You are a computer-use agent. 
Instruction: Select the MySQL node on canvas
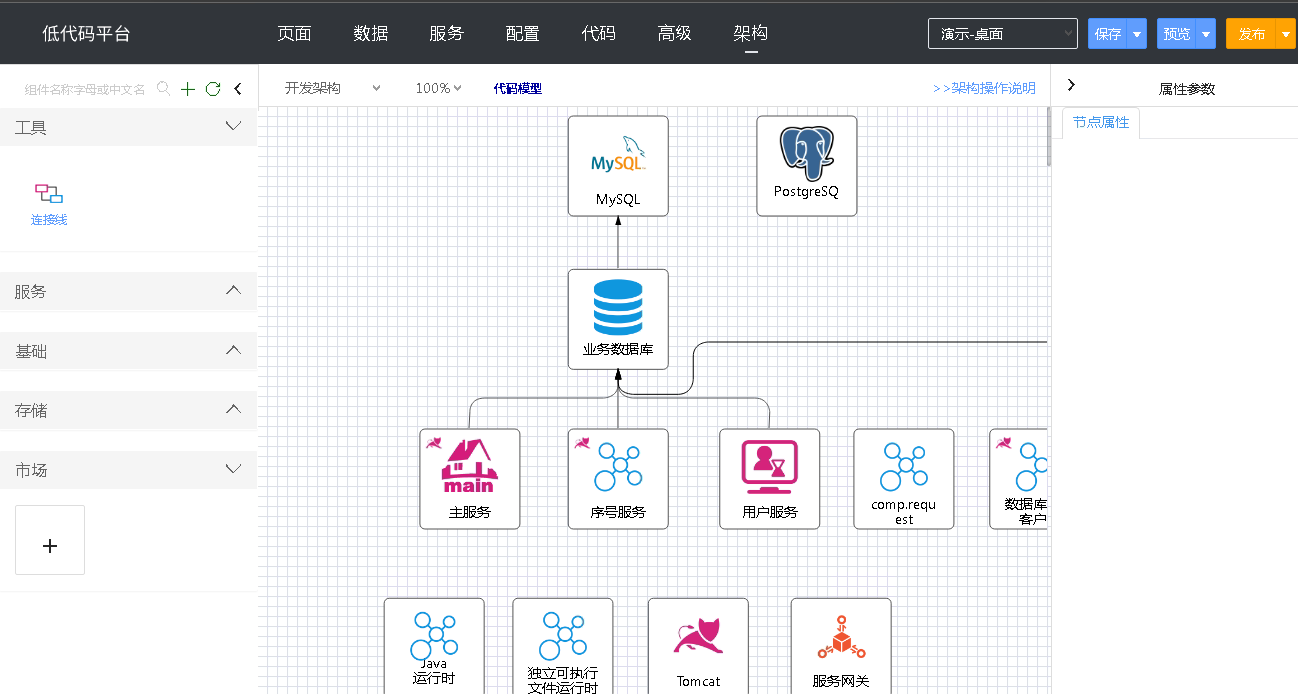[x=618, y=166]
